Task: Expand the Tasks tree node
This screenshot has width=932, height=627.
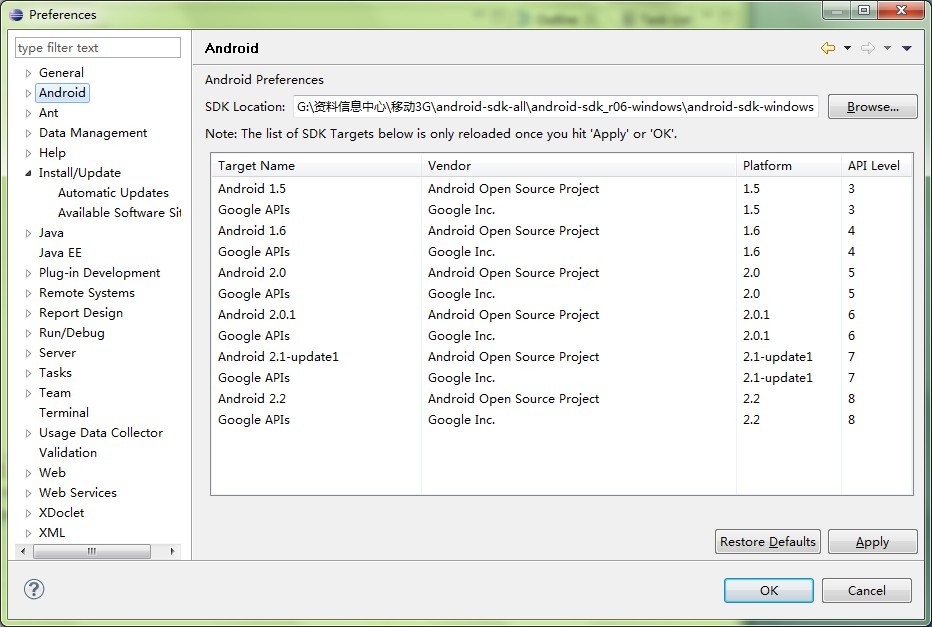Action: (28, 373)
